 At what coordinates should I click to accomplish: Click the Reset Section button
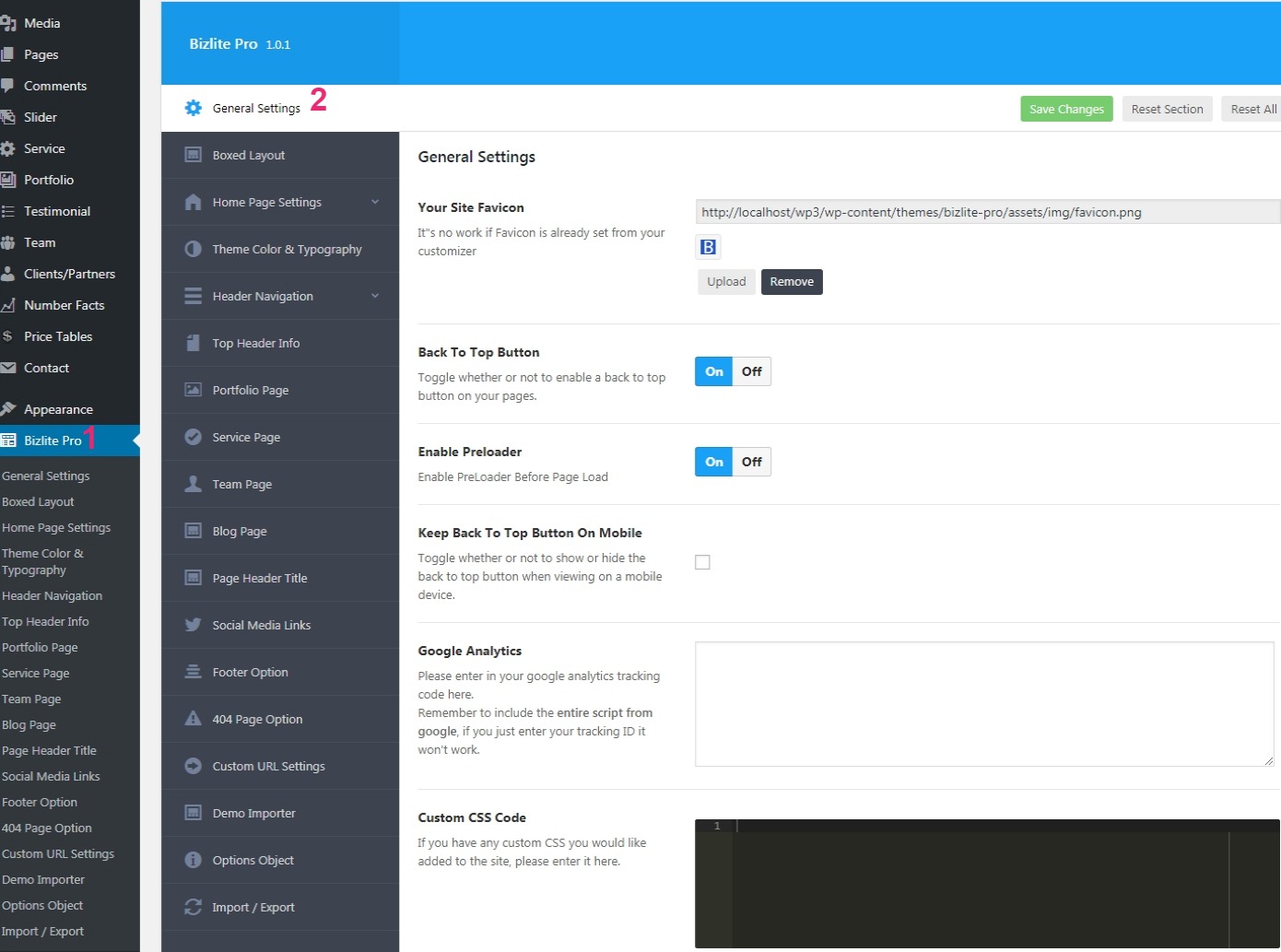click(1167, 109)
